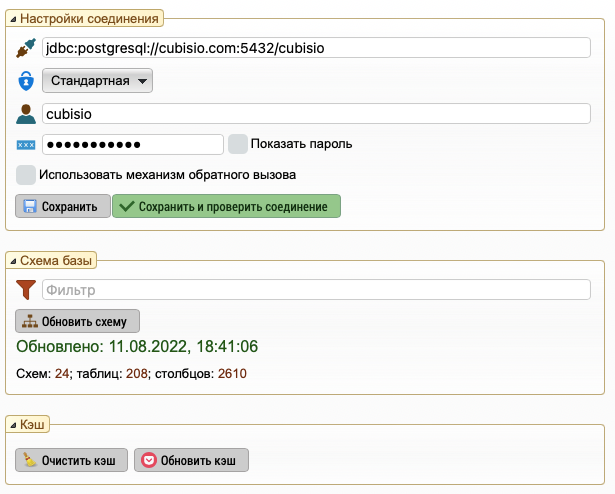This screenshot has width=615, height=494.
Task: Click the orange funnel filter icon
Action: [26, 291]
